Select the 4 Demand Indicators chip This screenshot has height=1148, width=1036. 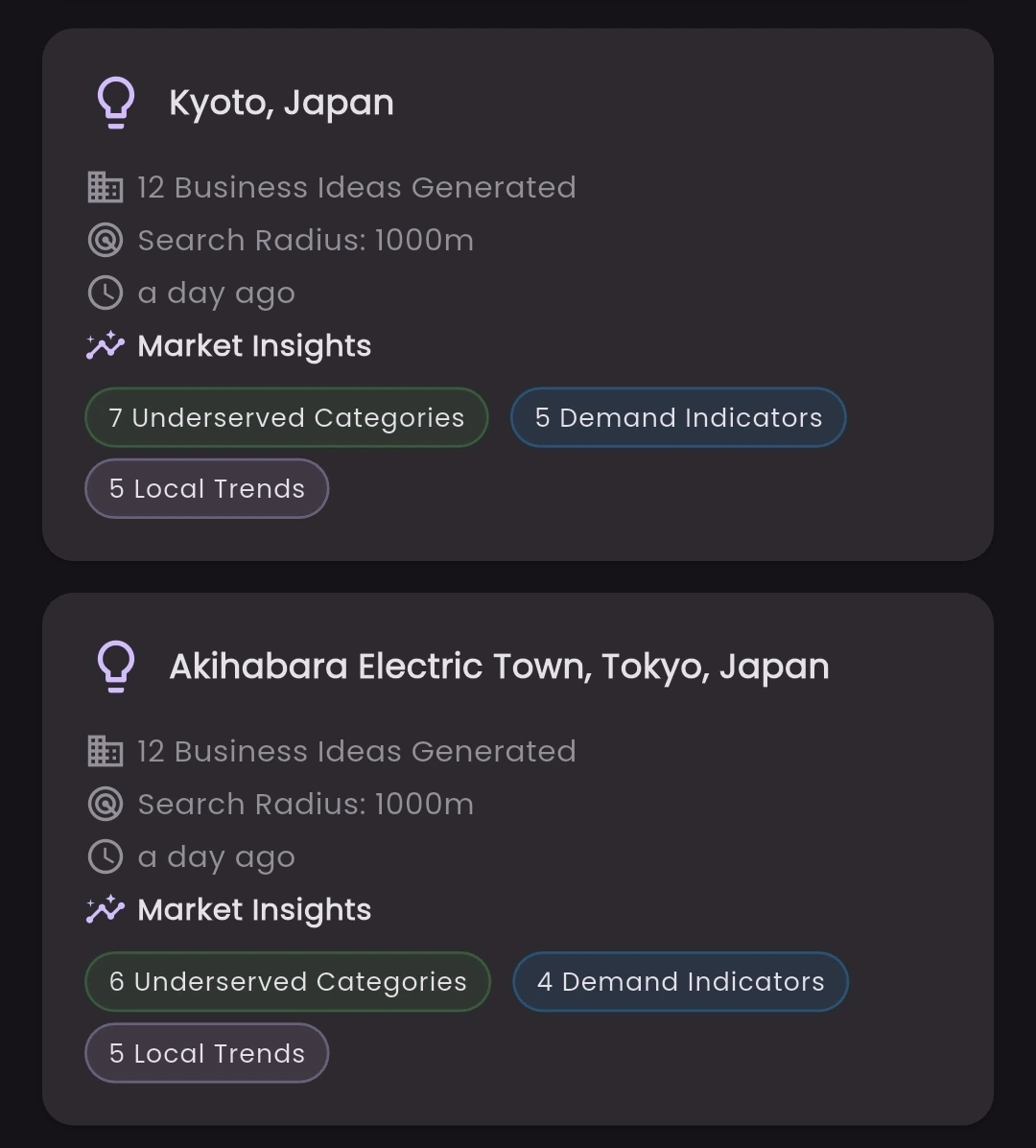tap(680, 982)
